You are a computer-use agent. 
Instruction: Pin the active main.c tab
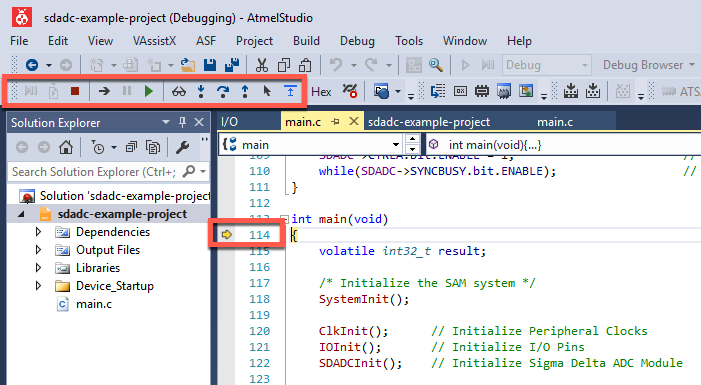[335, 122]
